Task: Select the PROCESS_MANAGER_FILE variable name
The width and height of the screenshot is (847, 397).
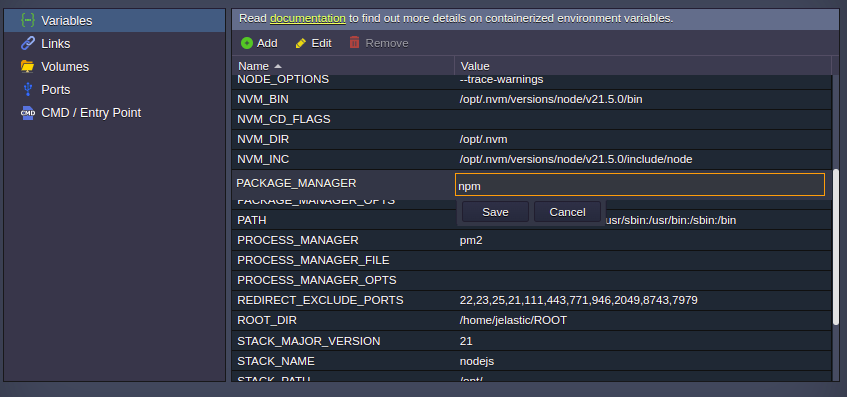Action: click(x=313, y=260)
